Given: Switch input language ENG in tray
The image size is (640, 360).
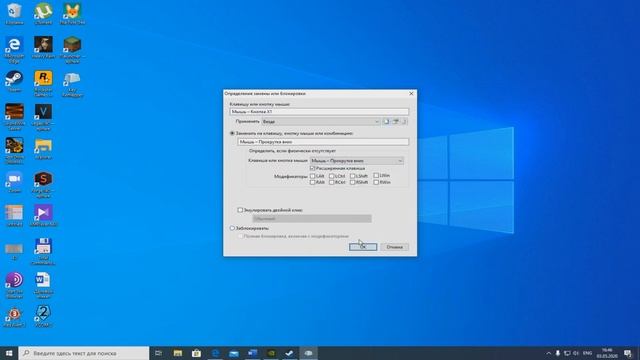Looking at the screenshot, I should tap(587, 353).
